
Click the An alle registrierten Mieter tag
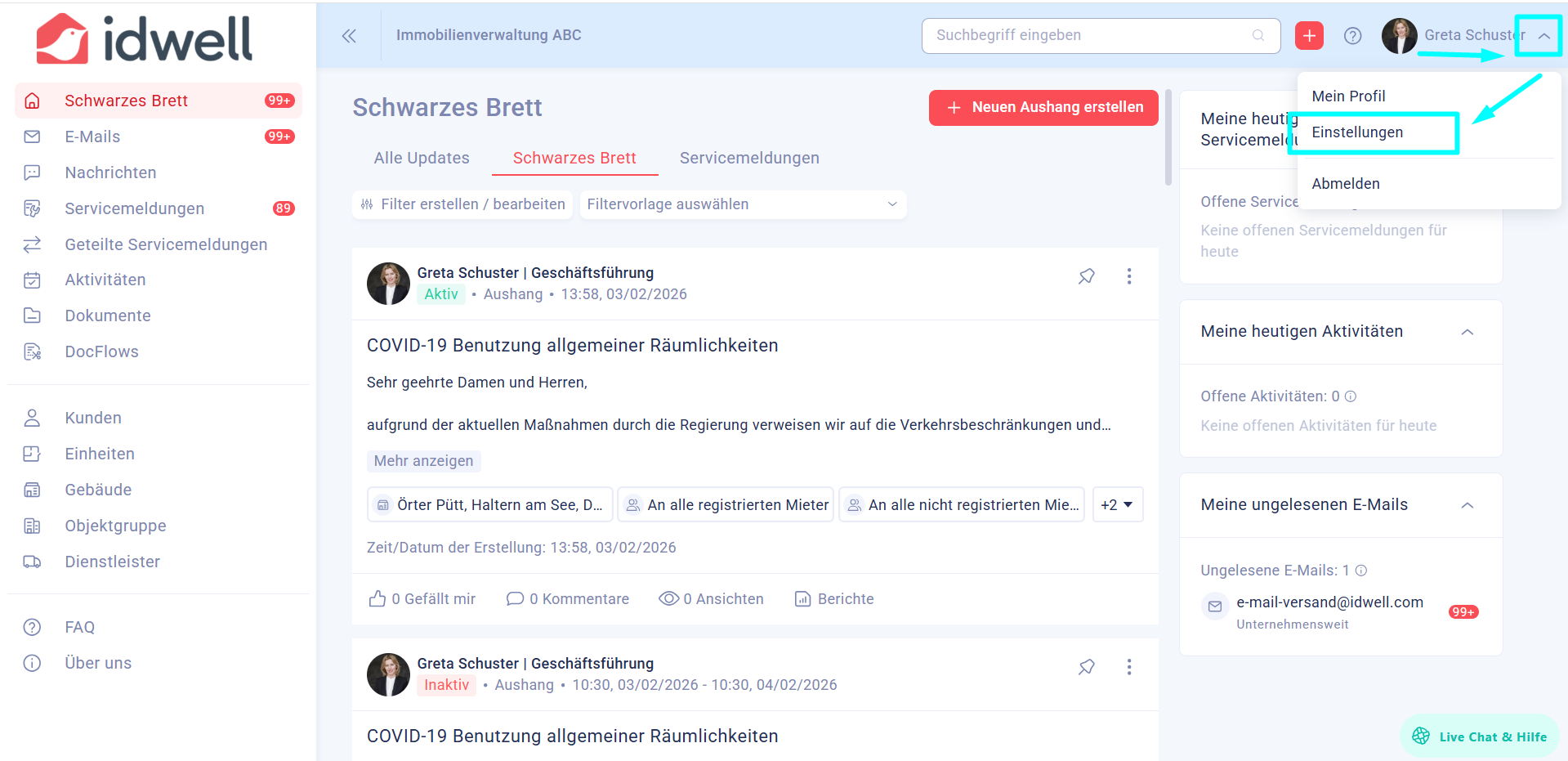click(x=726, y=505)
